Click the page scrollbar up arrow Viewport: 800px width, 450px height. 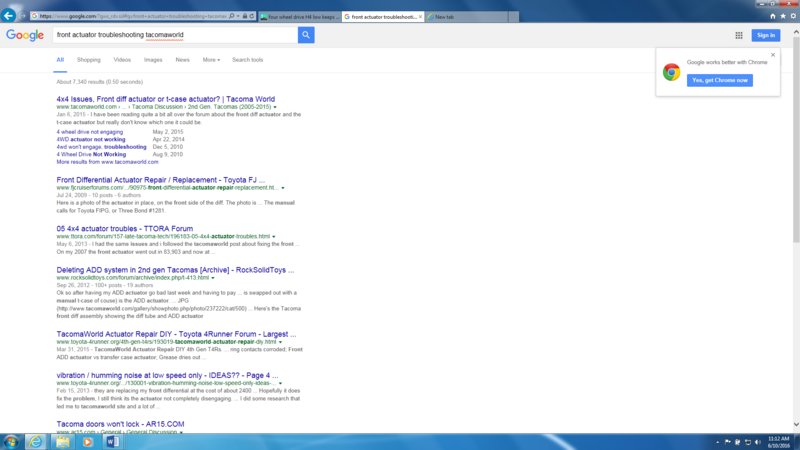796,32
